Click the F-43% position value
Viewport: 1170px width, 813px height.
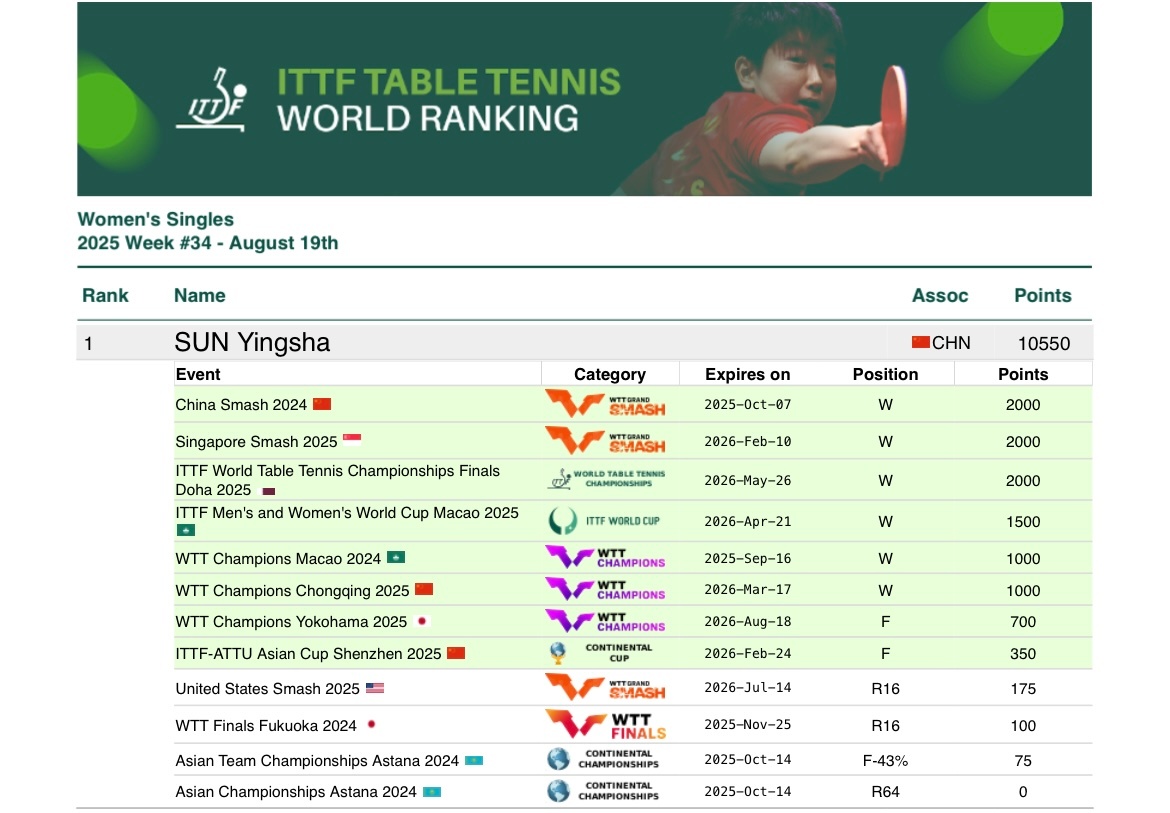point(885,761)
